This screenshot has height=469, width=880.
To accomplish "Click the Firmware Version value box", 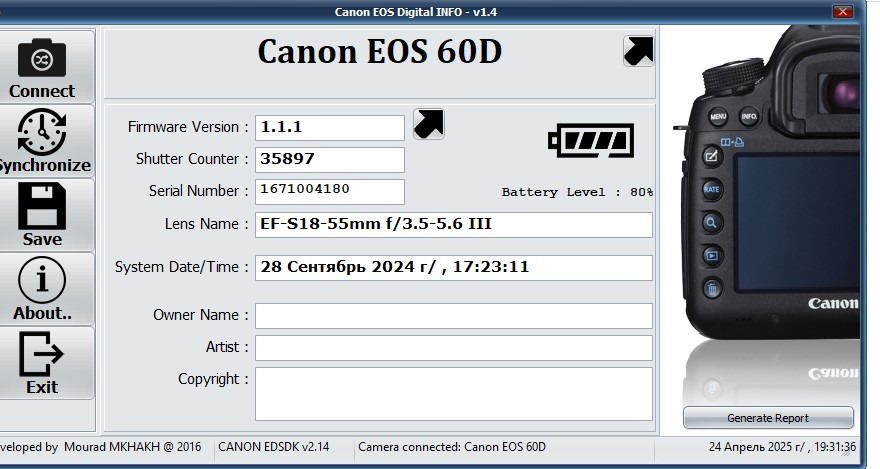I will pyautogui.click(x=330, y=128).
